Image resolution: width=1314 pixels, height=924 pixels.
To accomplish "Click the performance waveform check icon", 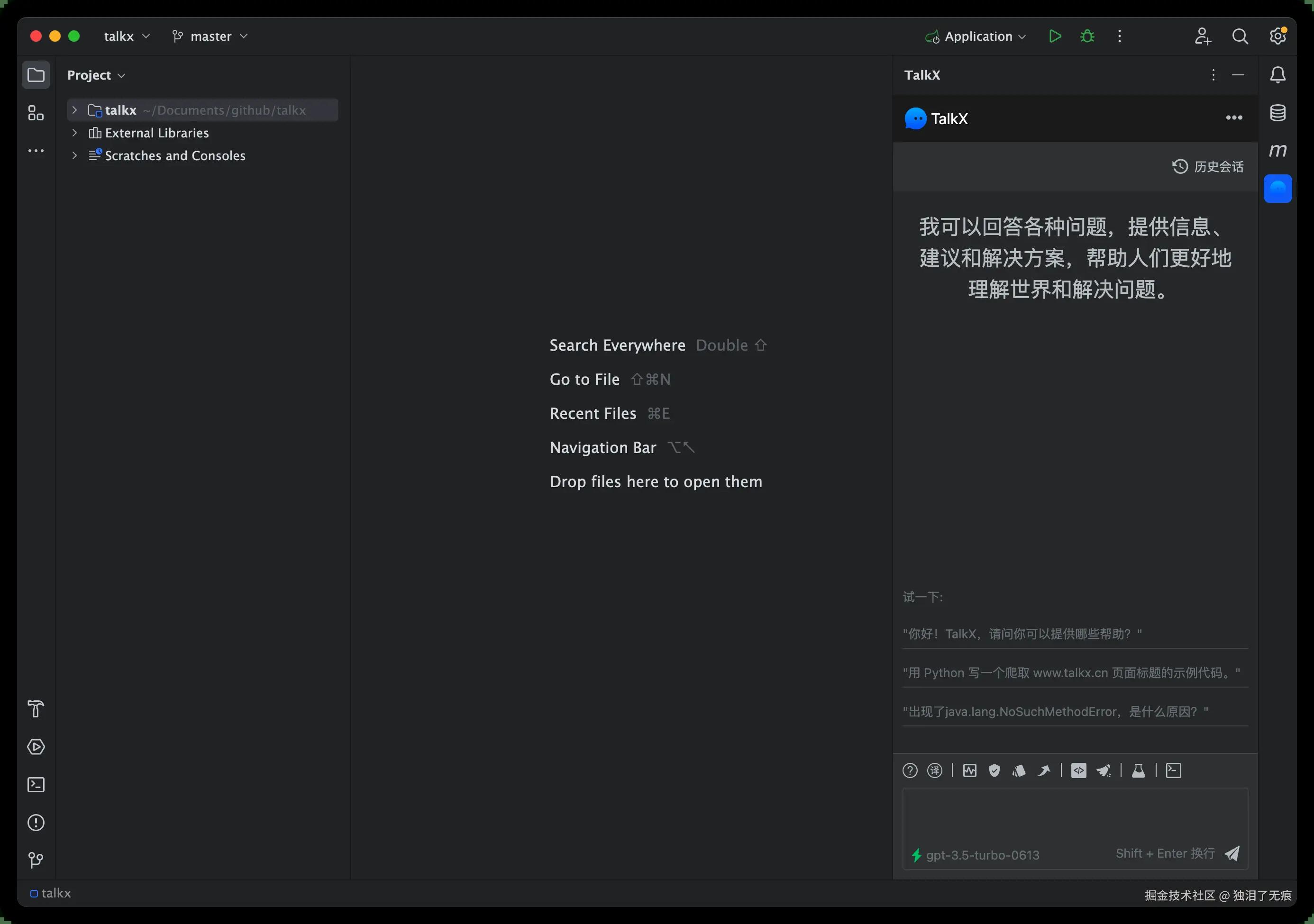I will (969, 770).
